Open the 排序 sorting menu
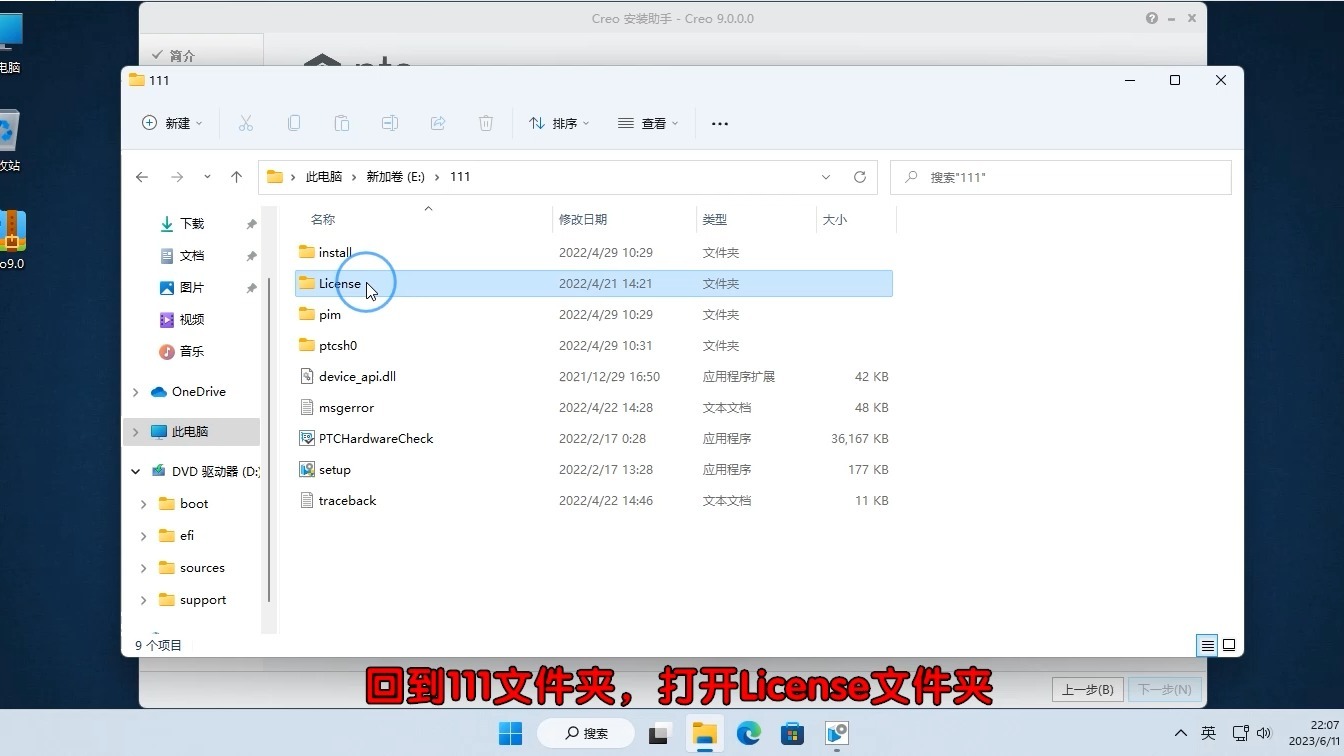Screen dimensions: 1344x756 click(x=559, y=123)
